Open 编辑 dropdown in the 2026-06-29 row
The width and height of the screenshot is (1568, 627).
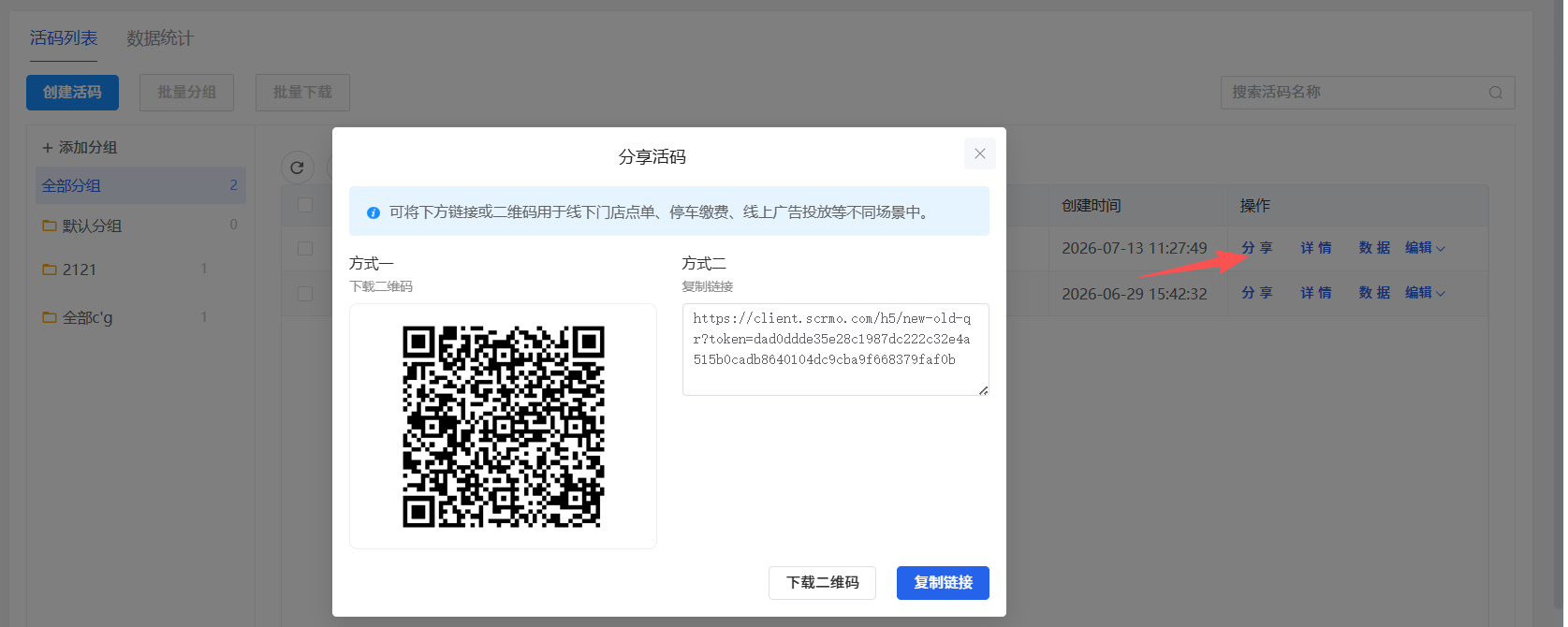pos(1425,293)
